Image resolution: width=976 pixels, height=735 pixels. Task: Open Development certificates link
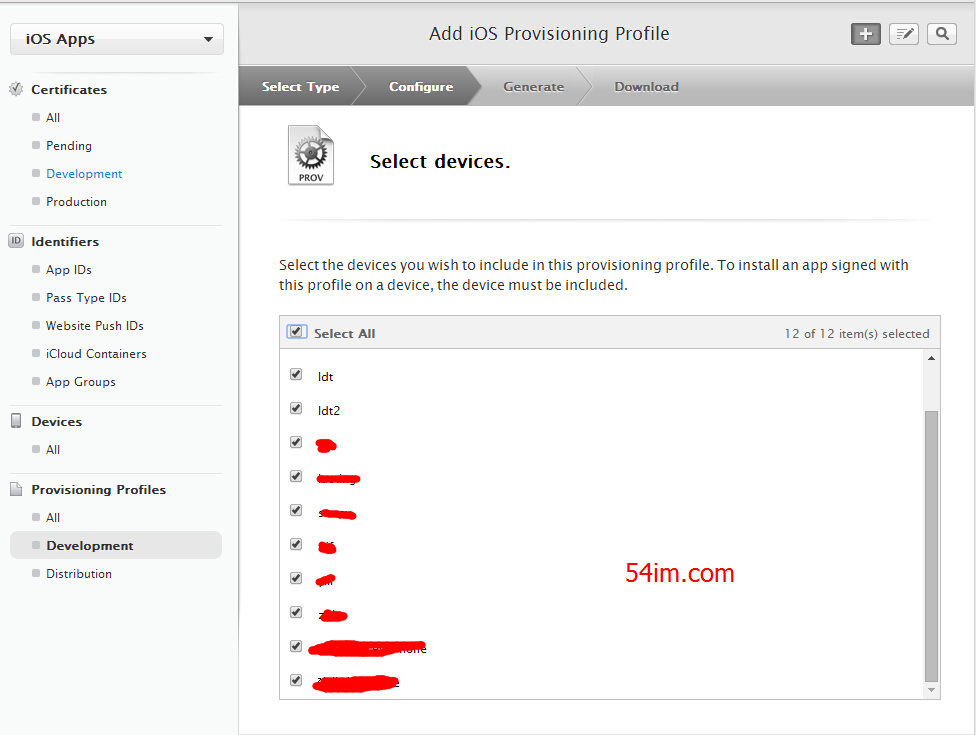click(84, 174)
